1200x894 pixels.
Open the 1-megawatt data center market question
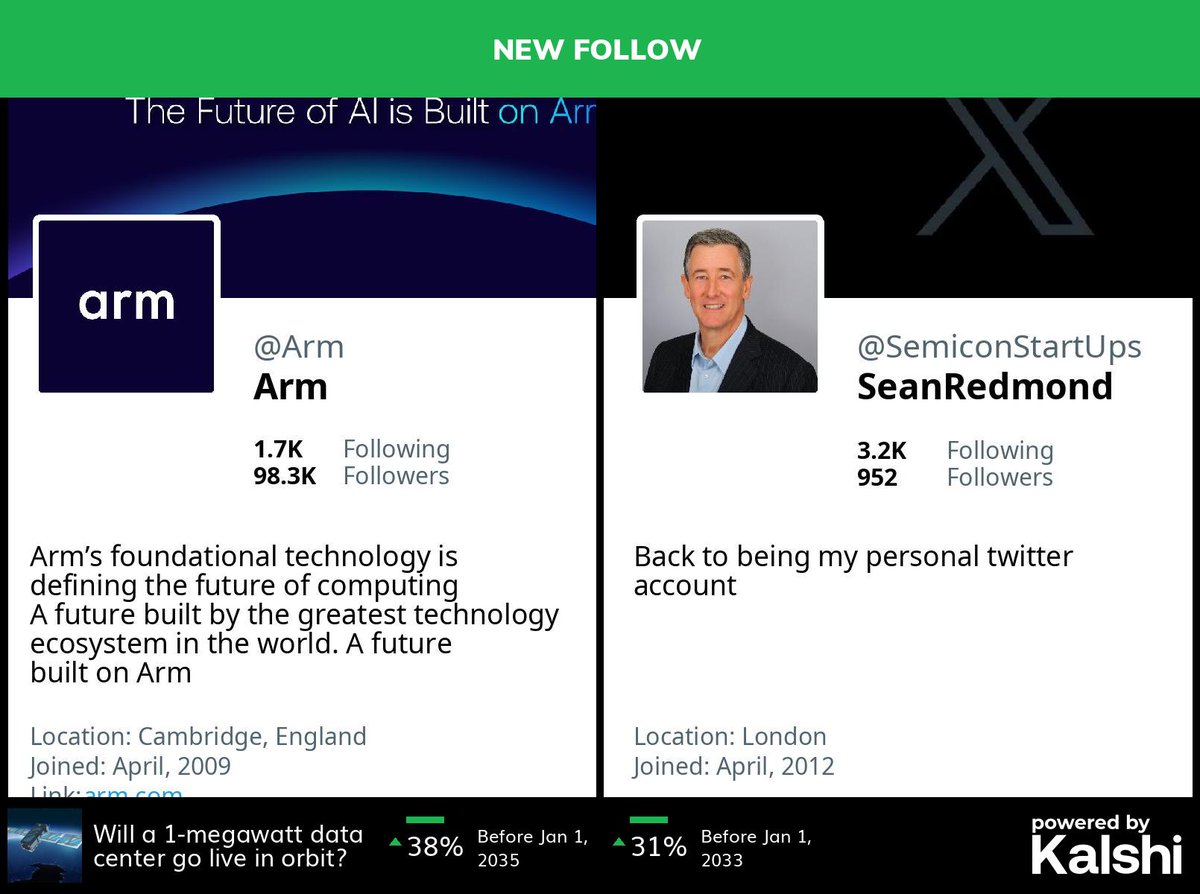coord(228,847)
